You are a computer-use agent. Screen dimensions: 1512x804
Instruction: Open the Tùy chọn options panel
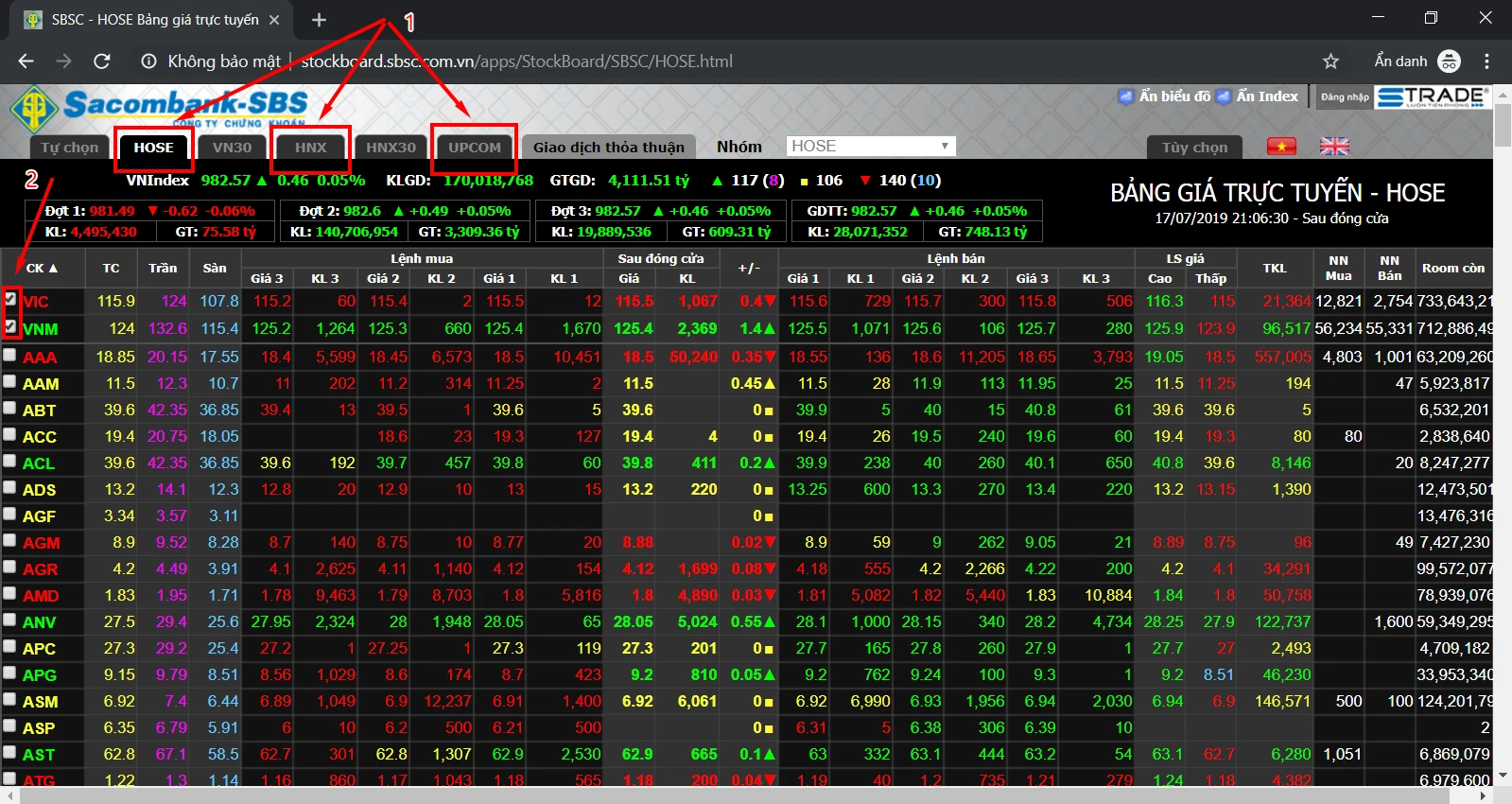click(x=1194, y=147)
